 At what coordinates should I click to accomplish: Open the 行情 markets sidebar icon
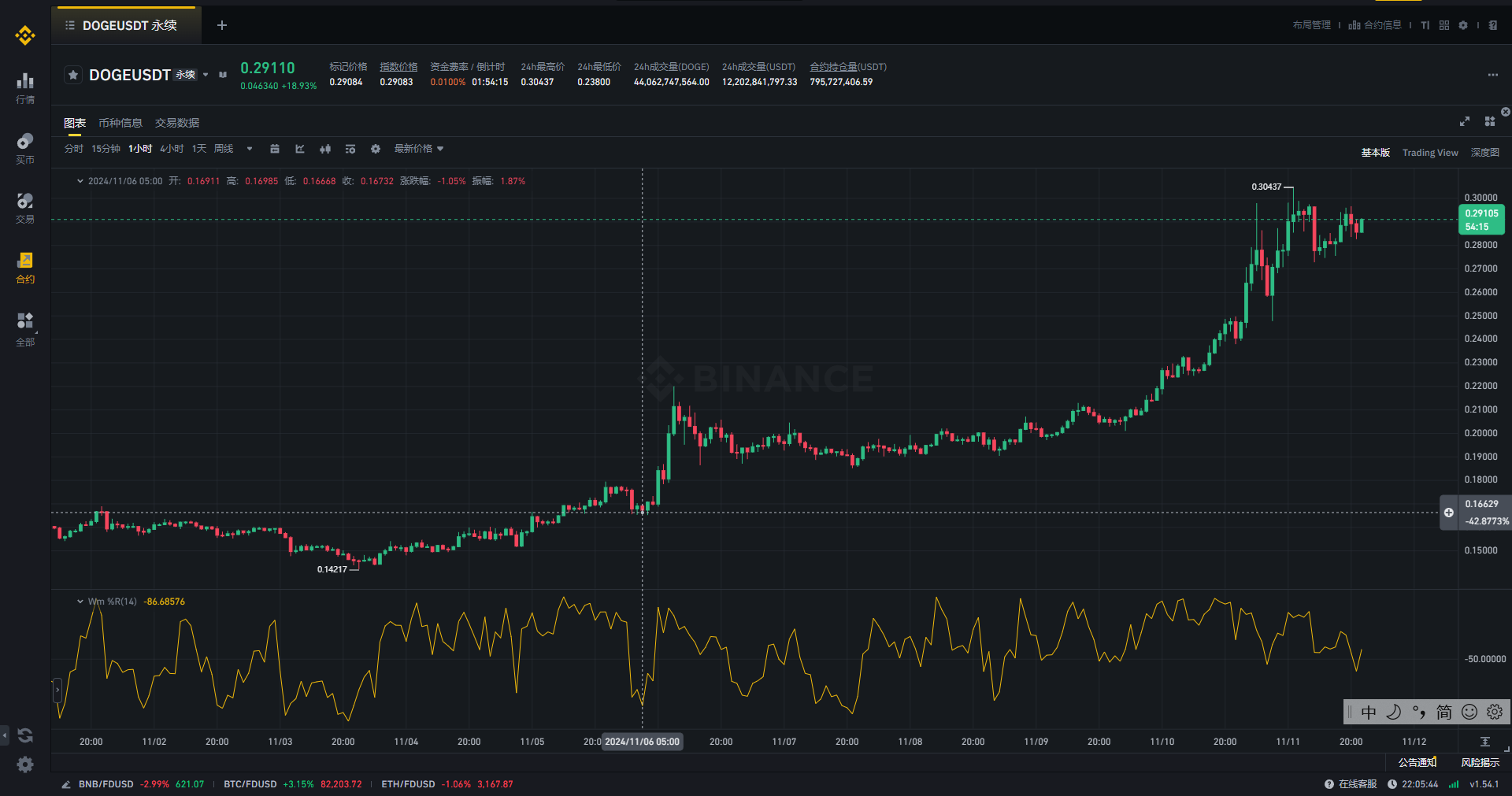tap(25, 88)
